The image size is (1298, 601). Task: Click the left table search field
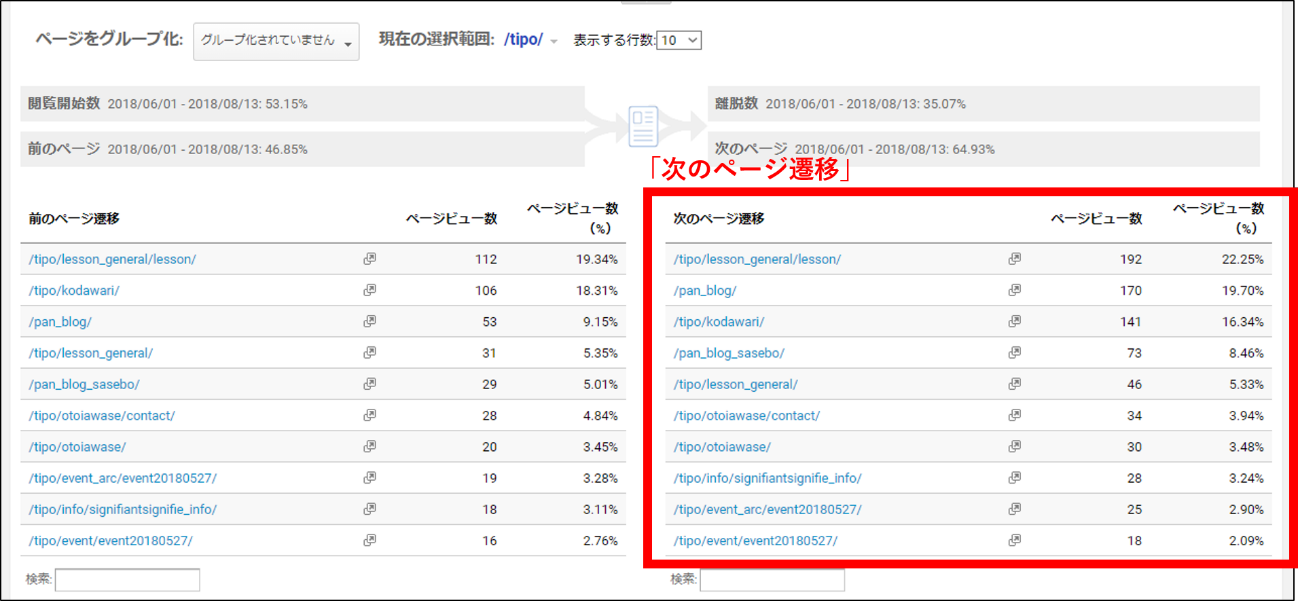(x=127, y=580)
